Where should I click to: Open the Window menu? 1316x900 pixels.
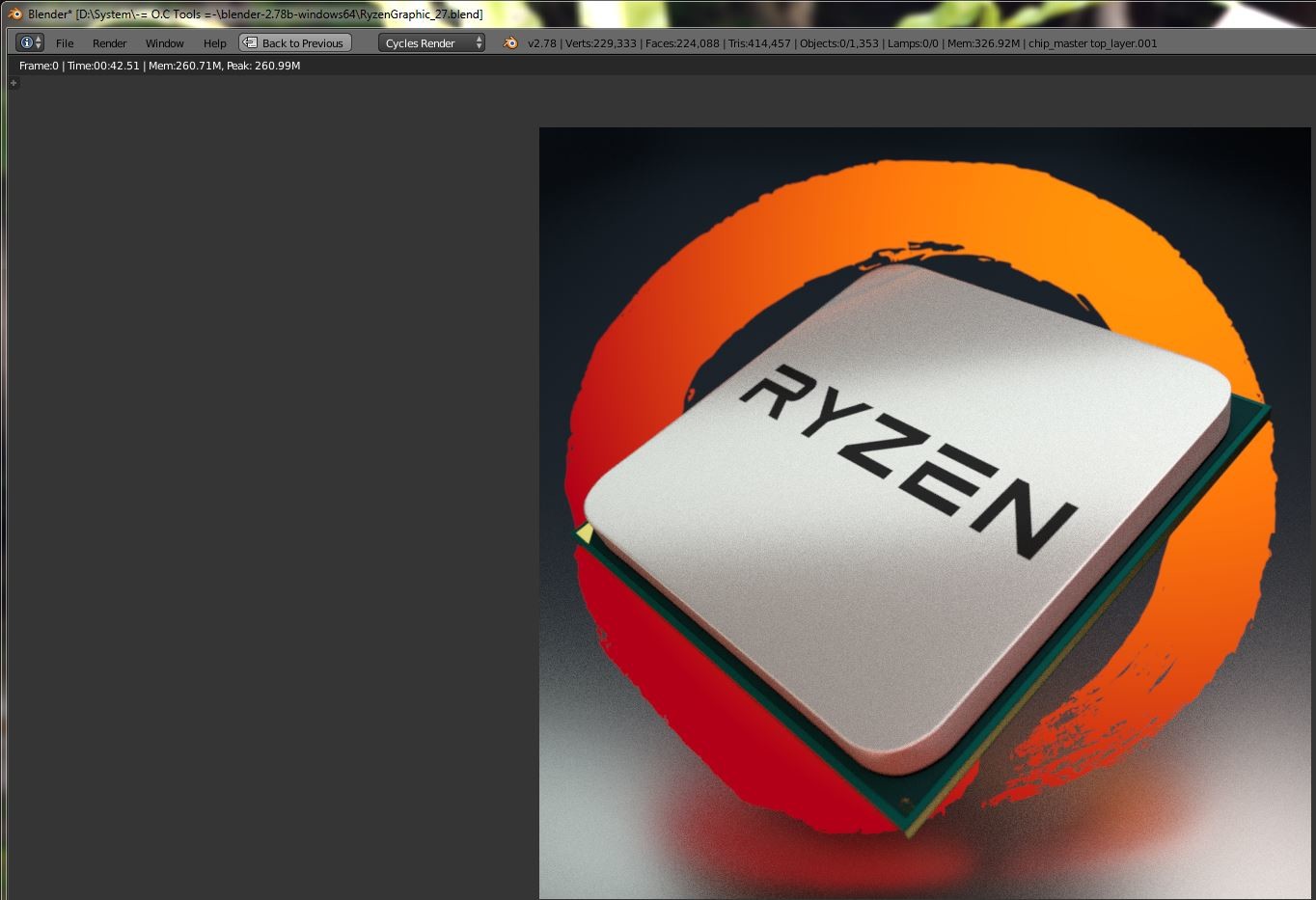165,43
